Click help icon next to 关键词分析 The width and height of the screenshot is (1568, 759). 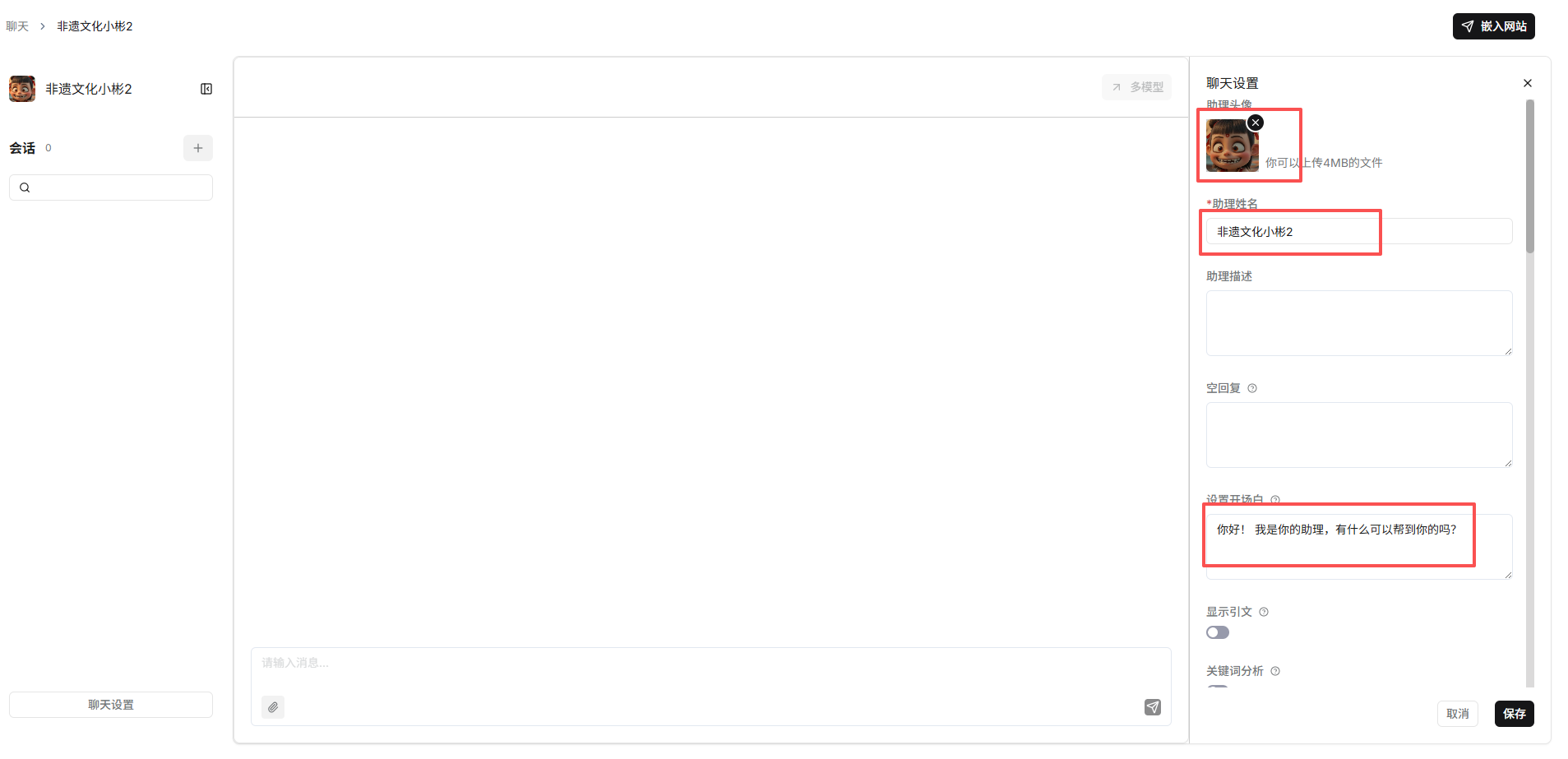coord(1275,671)
